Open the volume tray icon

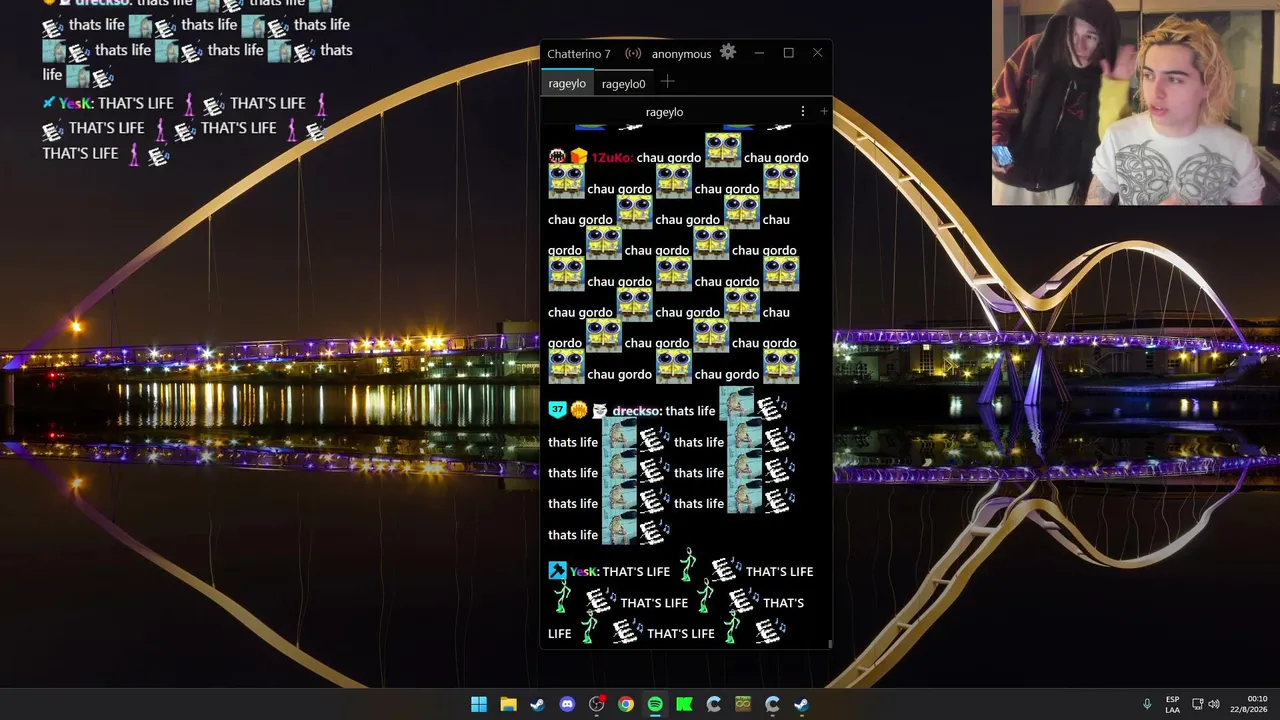click(x=1214, y=704)
